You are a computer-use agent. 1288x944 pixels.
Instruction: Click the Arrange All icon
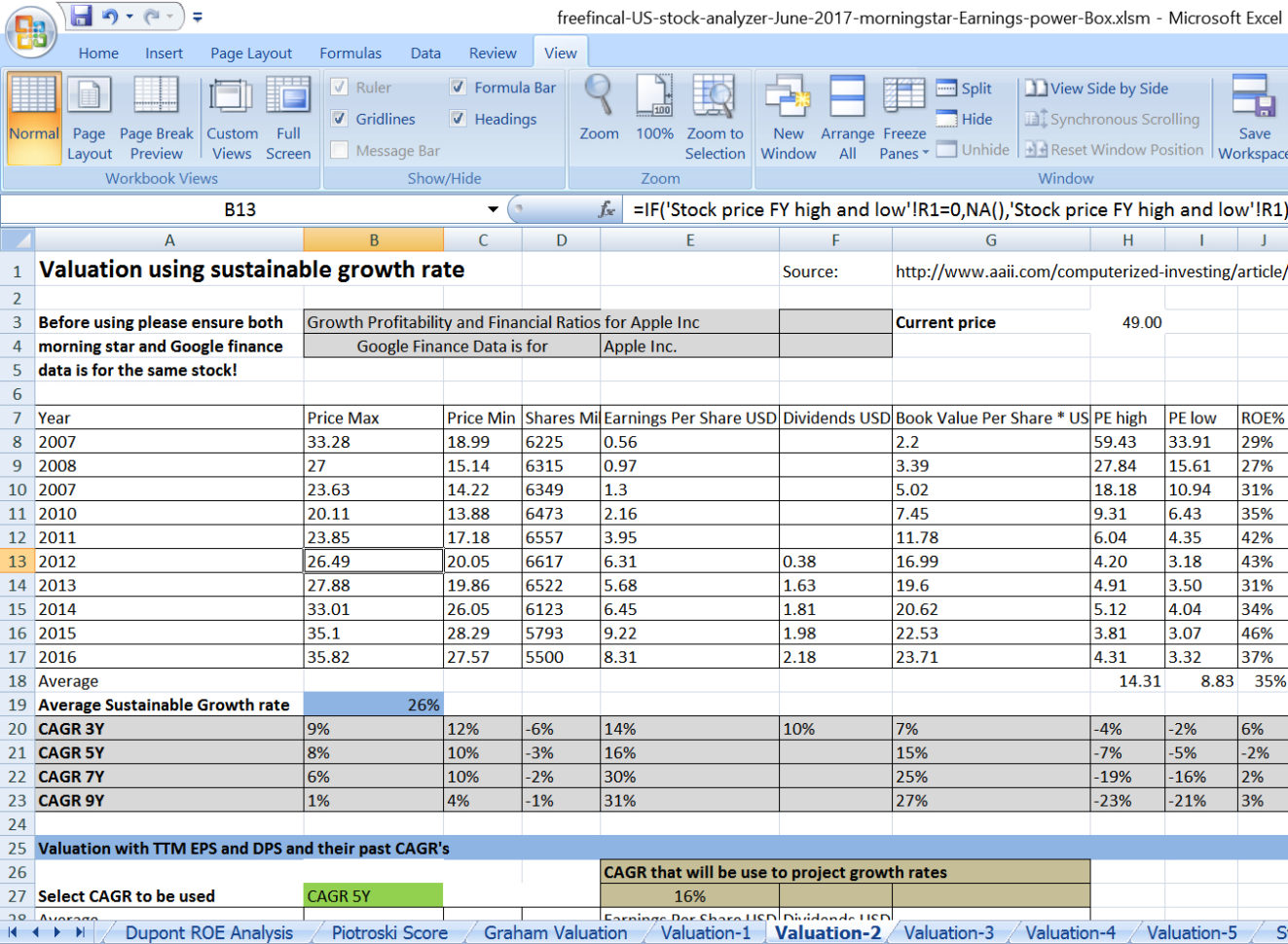click(846, 117)
